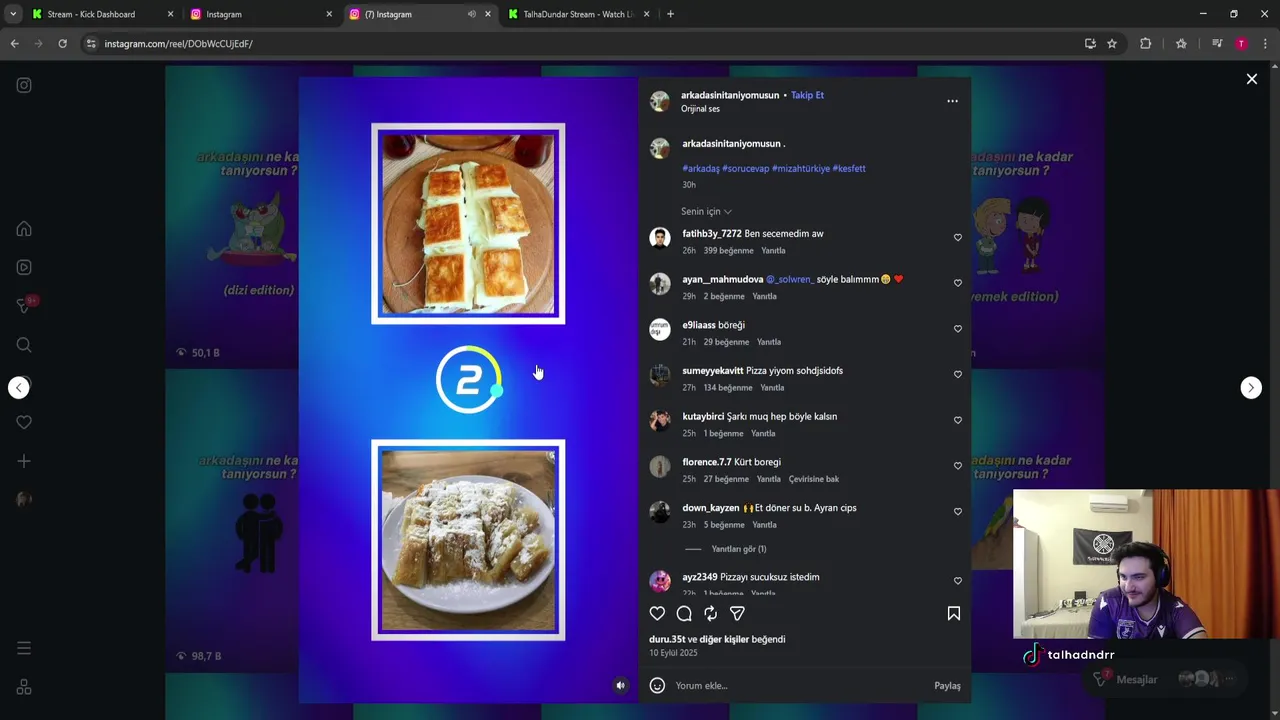Open the dizi edition reel thumbnail
The image size is (1280, 720).
(232, 215)
